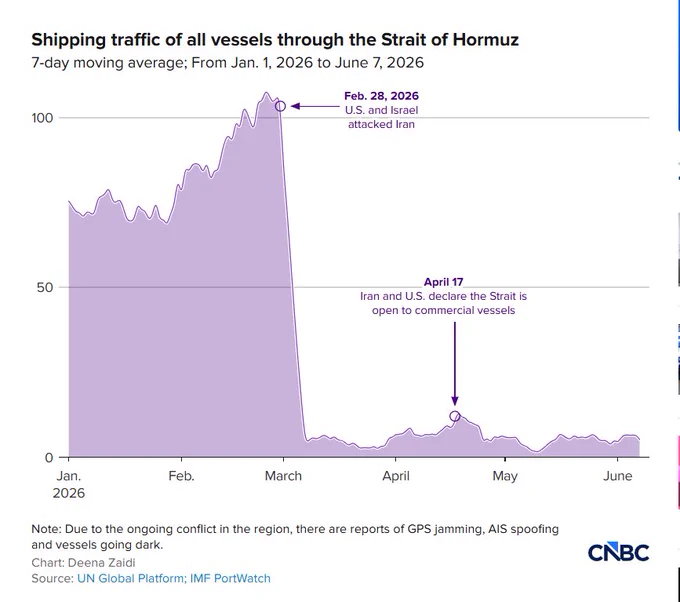This screenshot has width=680, height=602.
Task: Click the arrow pointing to the Feb. 28 marker
Action: click(x=315, y=106)
